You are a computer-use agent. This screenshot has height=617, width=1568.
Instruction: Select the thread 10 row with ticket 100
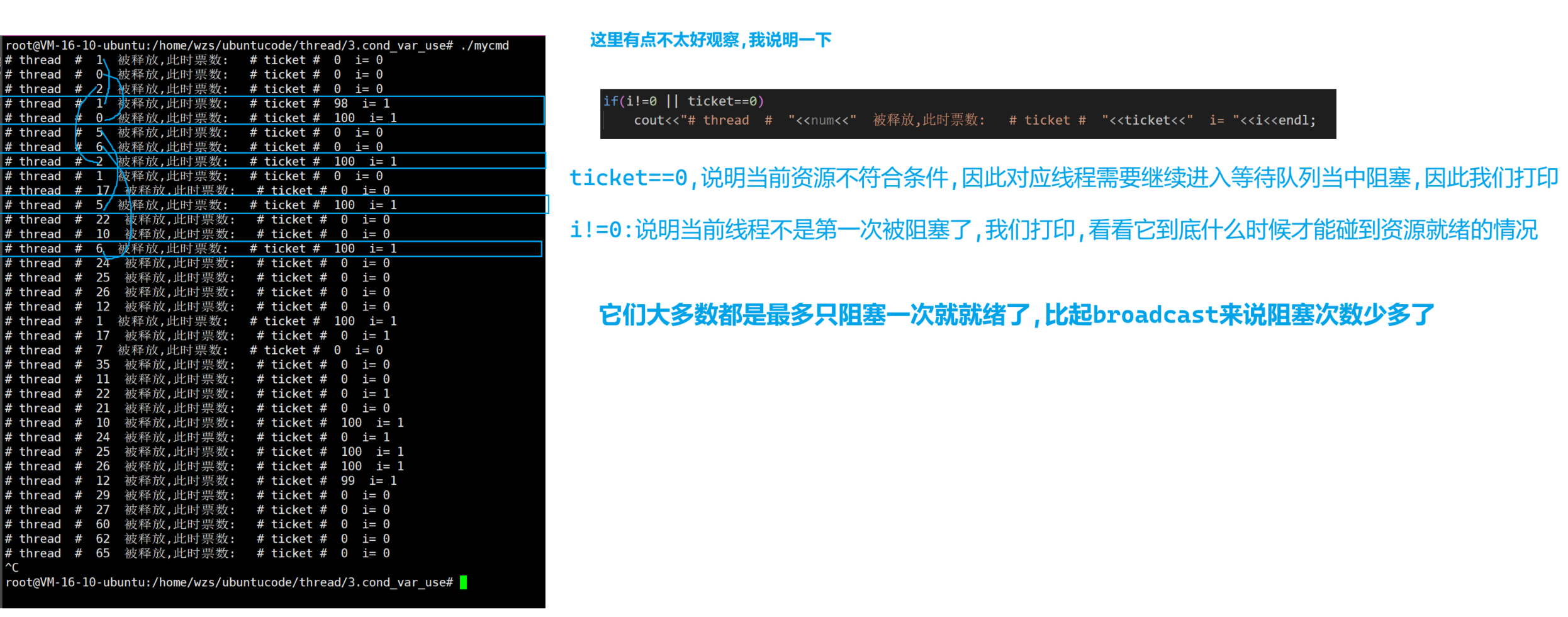pos(204,423)
